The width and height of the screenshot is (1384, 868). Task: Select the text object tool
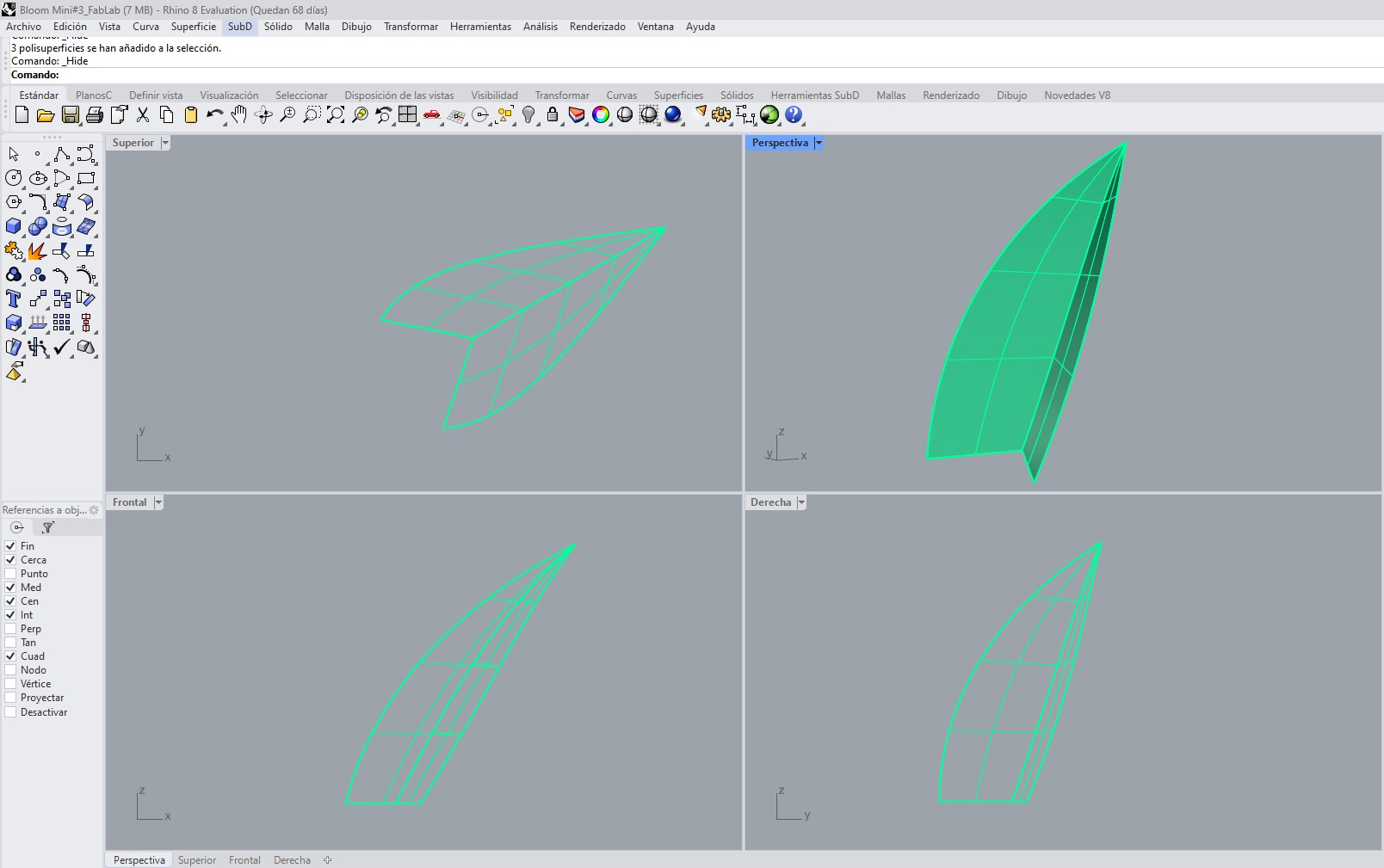click(x=14, y=298)
